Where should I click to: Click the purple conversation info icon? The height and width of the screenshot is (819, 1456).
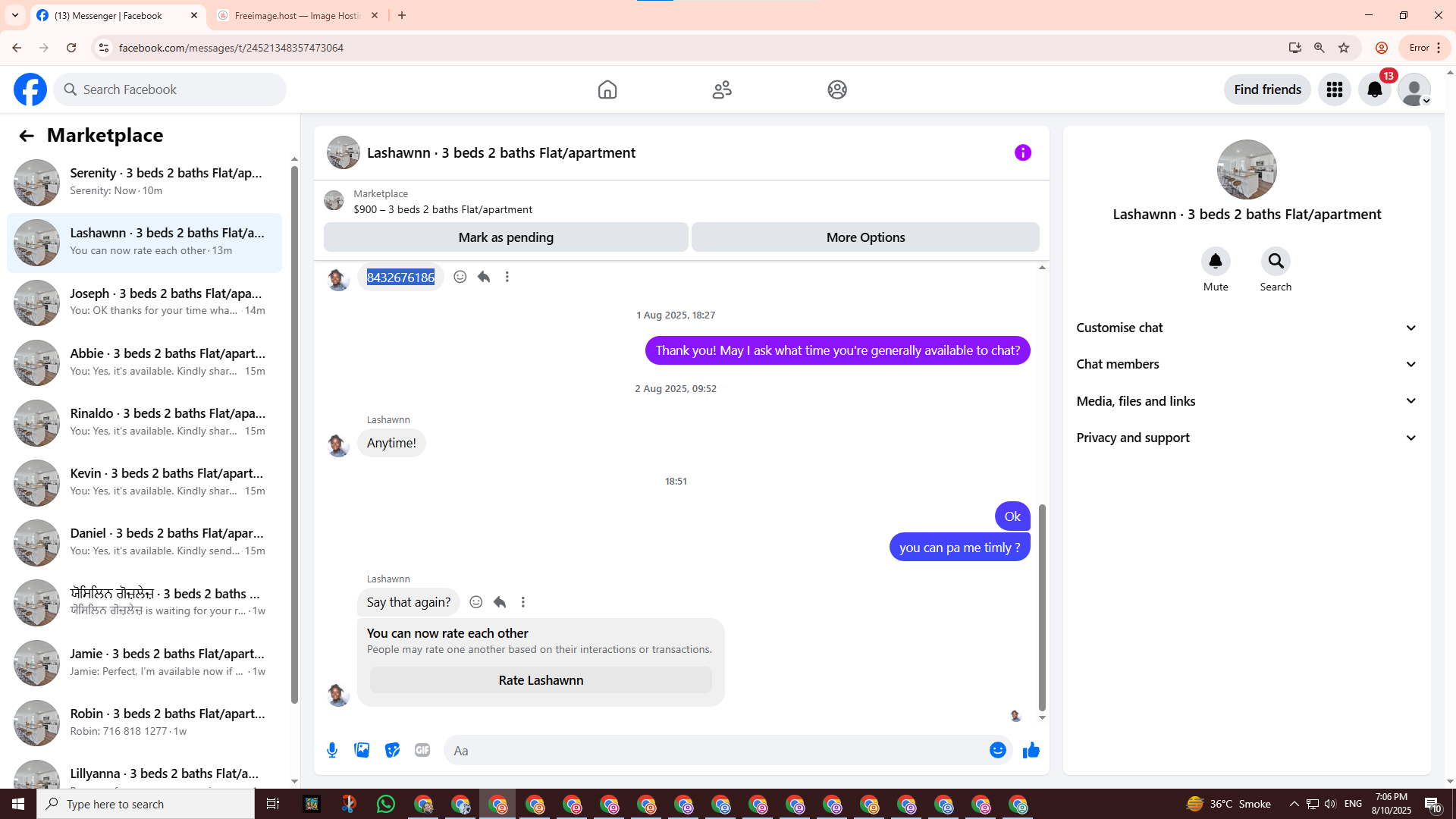tap(1022, 152)
